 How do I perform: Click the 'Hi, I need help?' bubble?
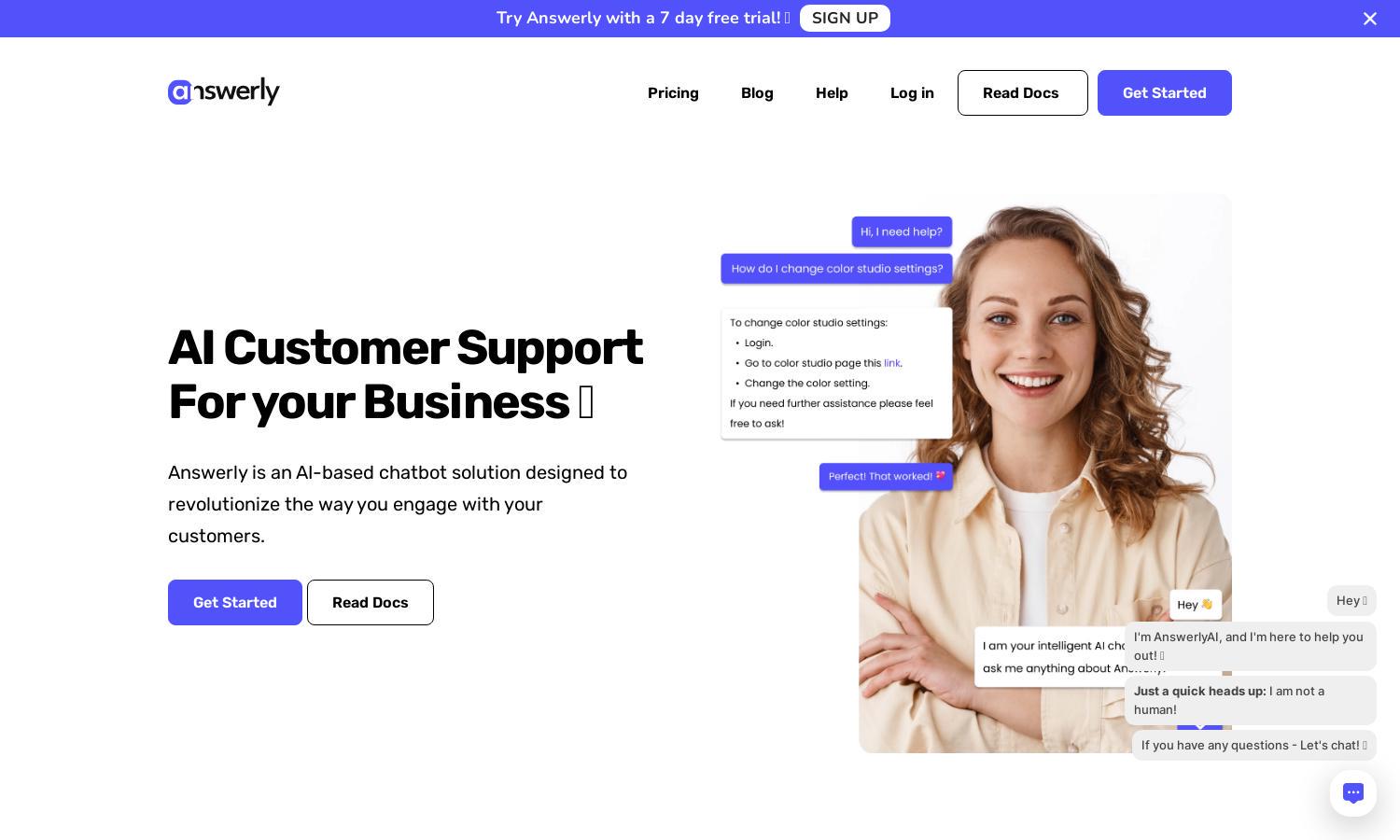(902, 231)
